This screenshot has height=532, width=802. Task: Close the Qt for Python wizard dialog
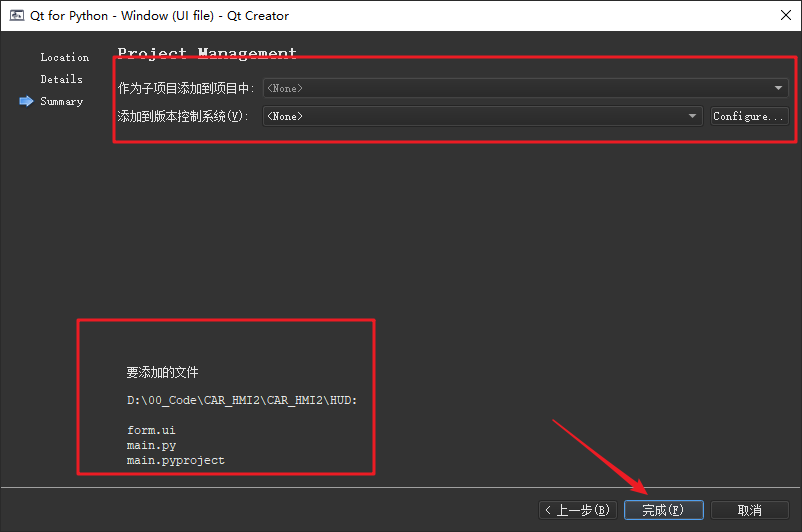(x=786, y=15)
